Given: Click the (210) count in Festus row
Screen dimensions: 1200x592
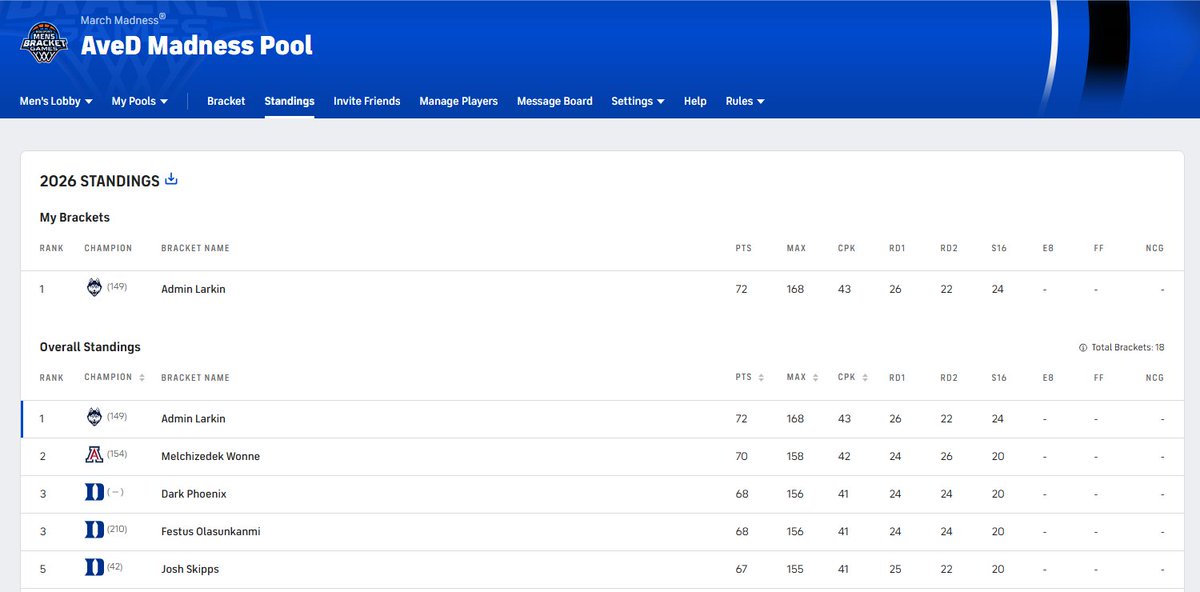Looking at the screenshot, I should click(117, 529).
